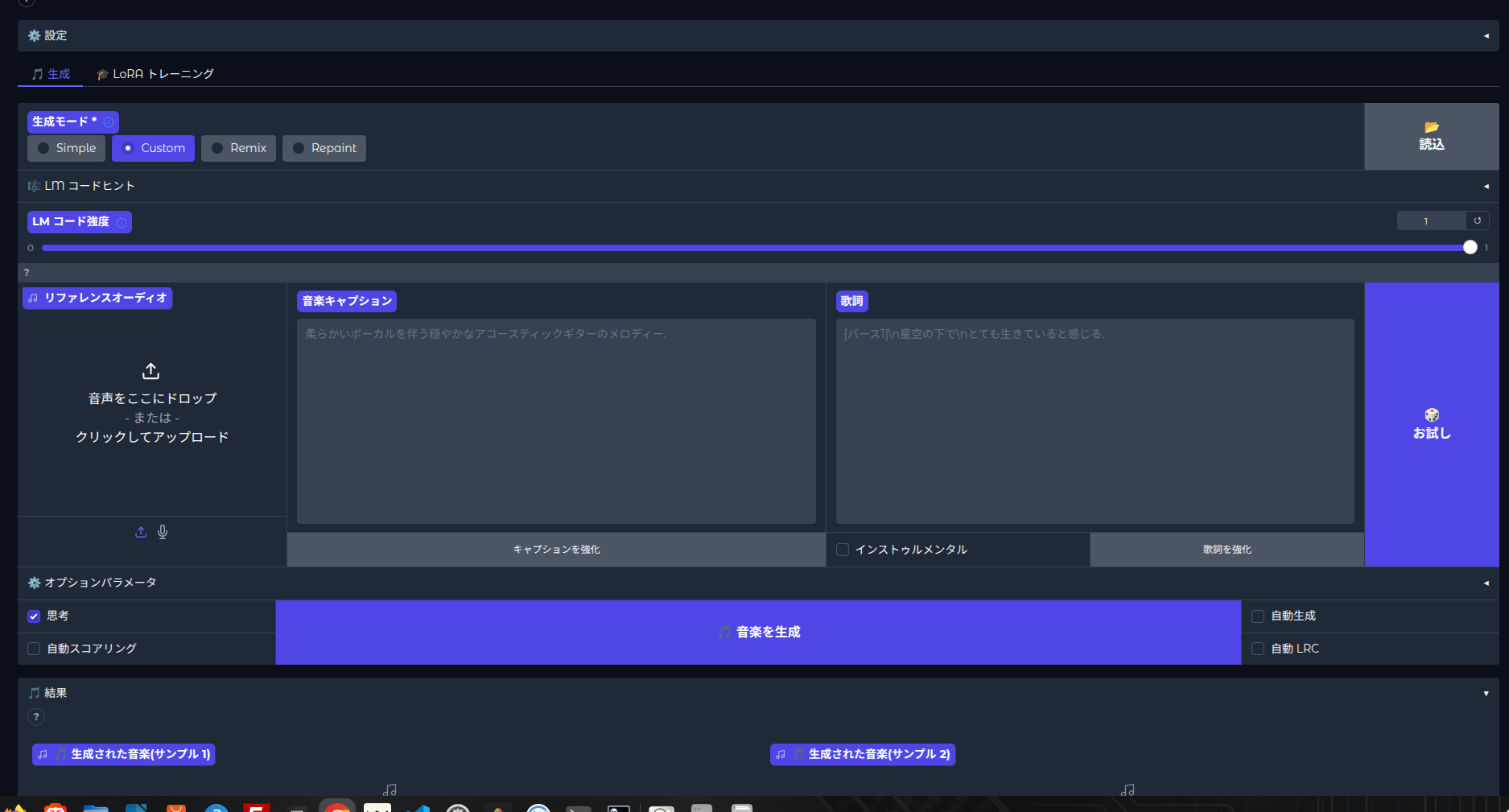Enable the 自動スコアリング checkbox

(34, 649)
